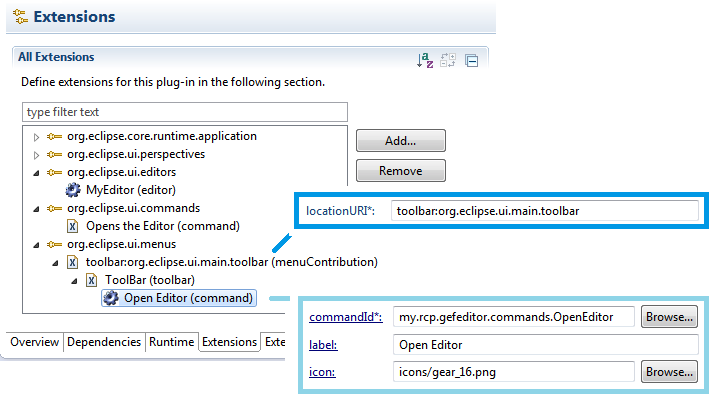Click the icon: link
The image size is (713, 398).
(322, 372)
